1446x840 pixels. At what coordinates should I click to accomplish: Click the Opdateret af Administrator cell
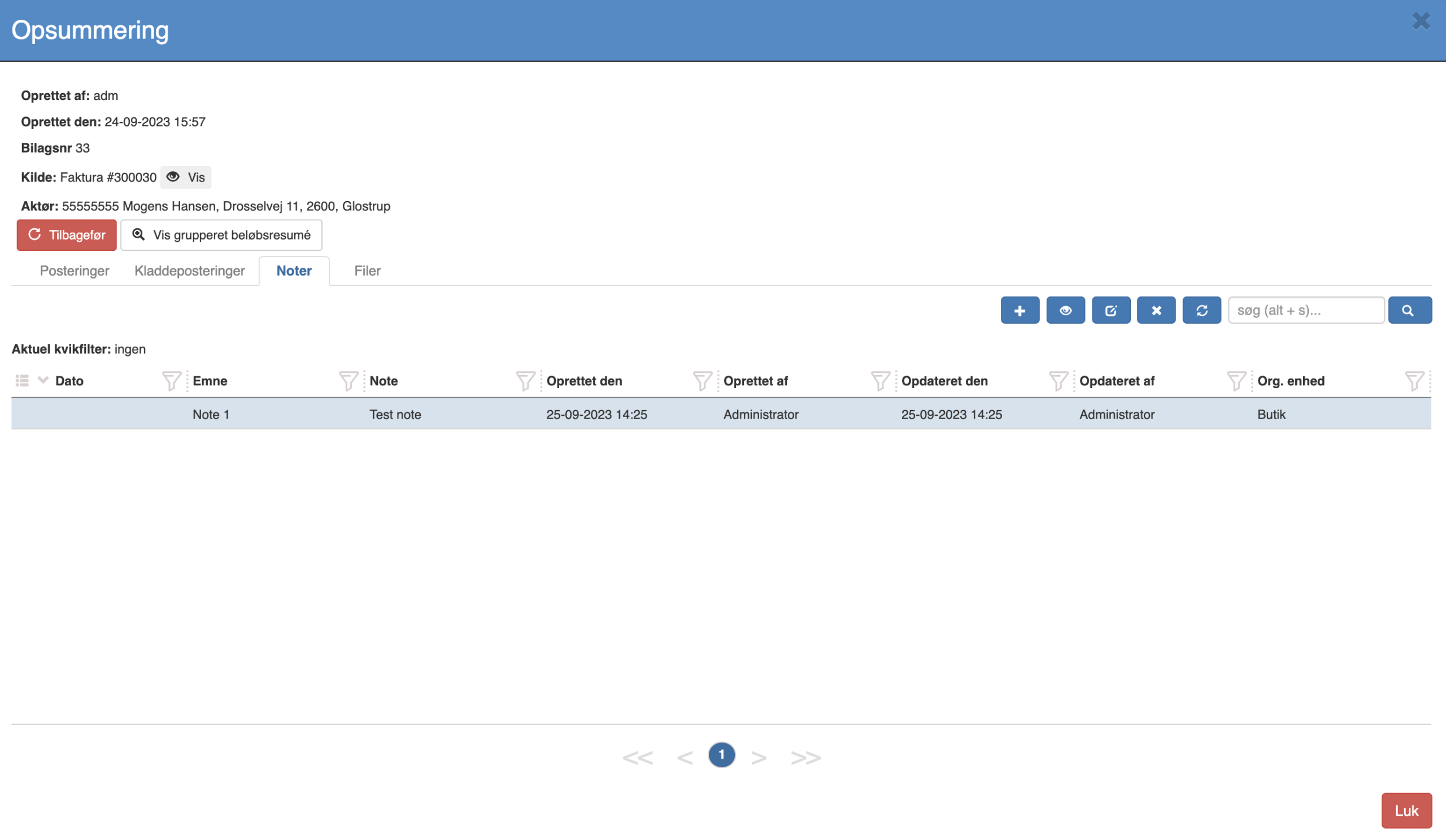click(x=1116, y=414)
